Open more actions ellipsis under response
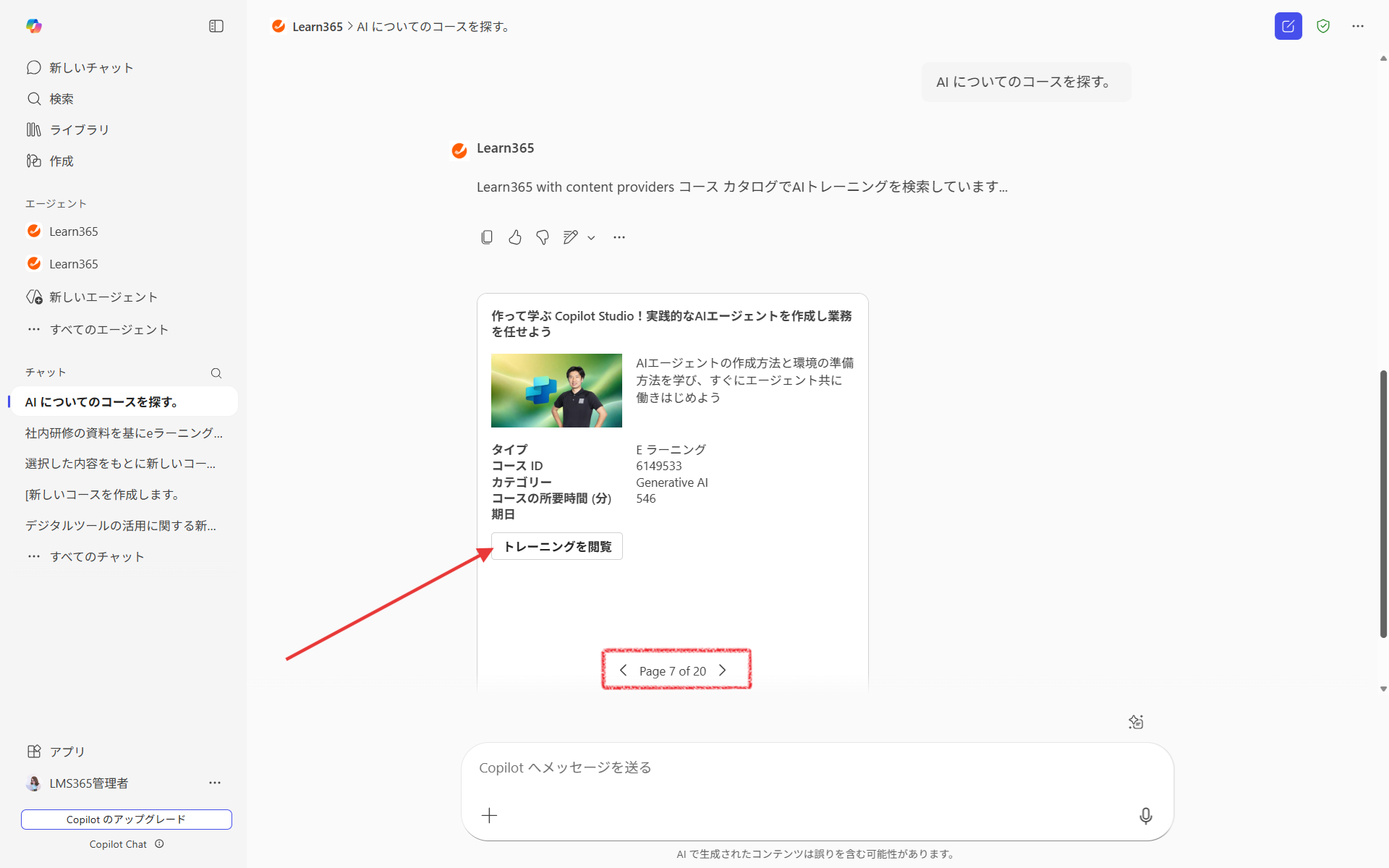Viewport: 1389px width, 868px height. tap(619, 237)
